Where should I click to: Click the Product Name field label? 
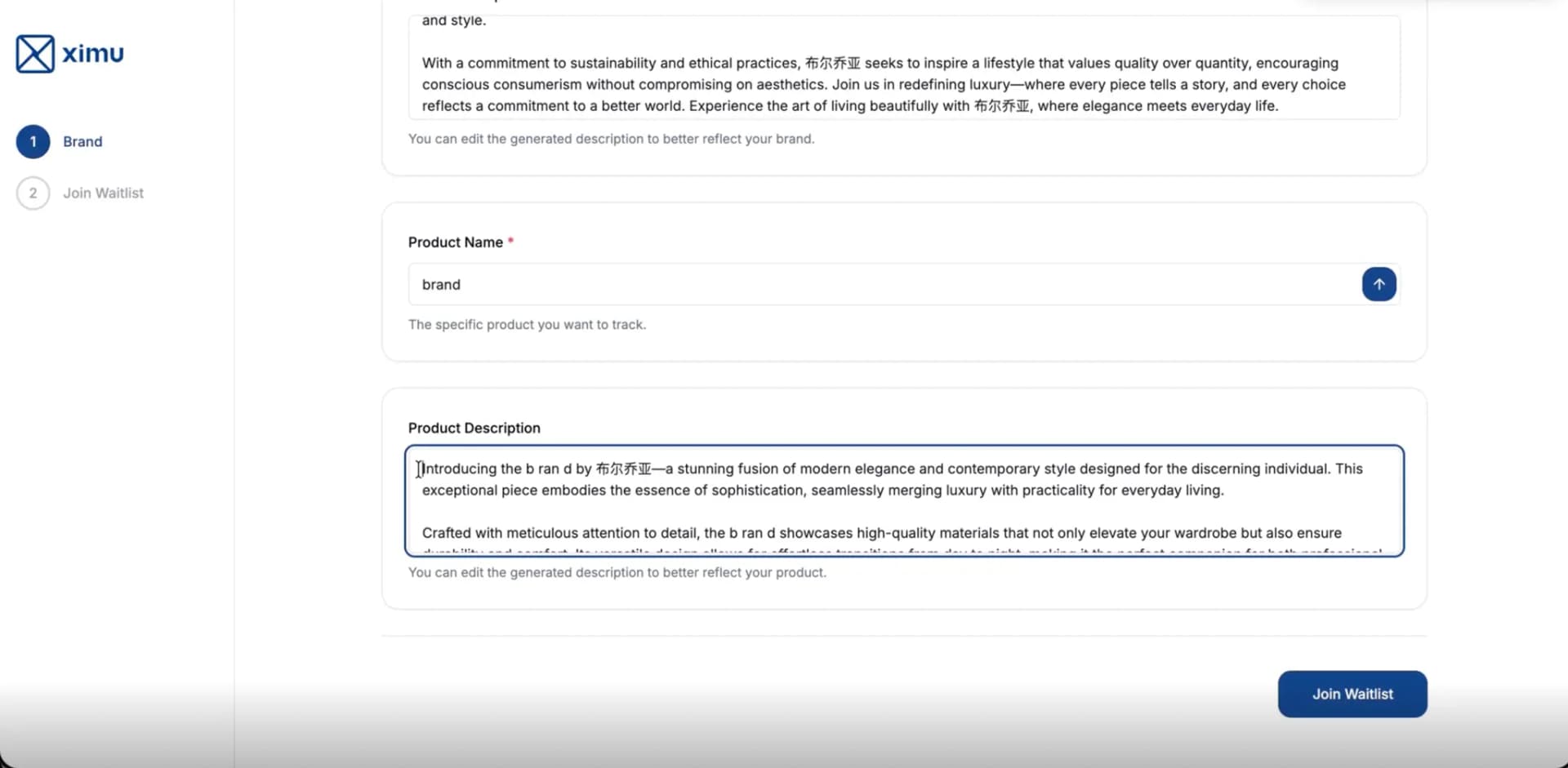click(455, 242)
